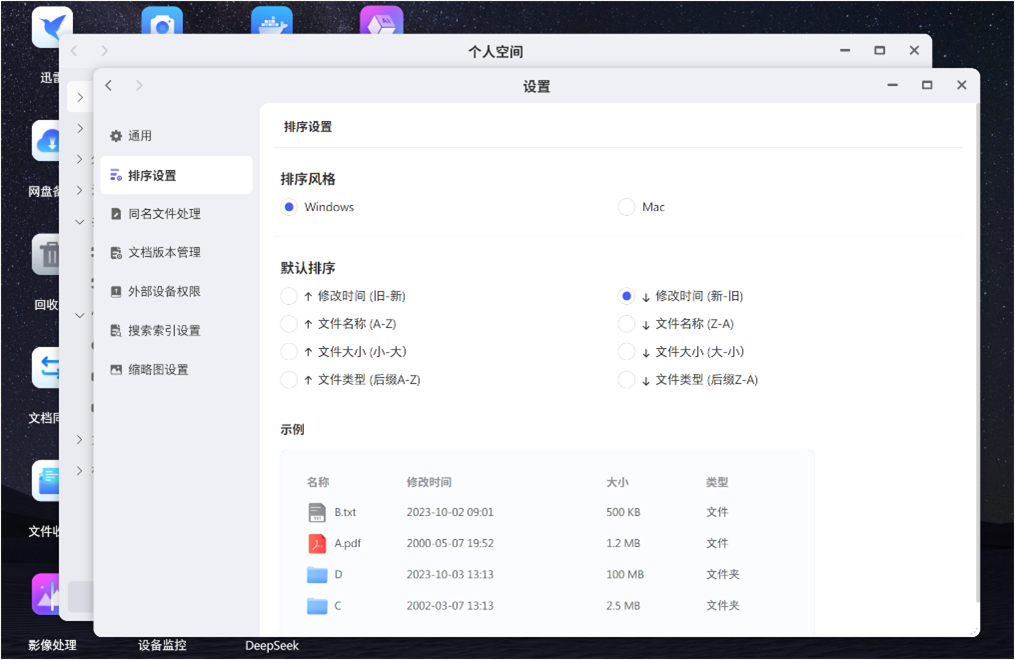Click the device icon beside 外部设备权限

coord(116,292)
